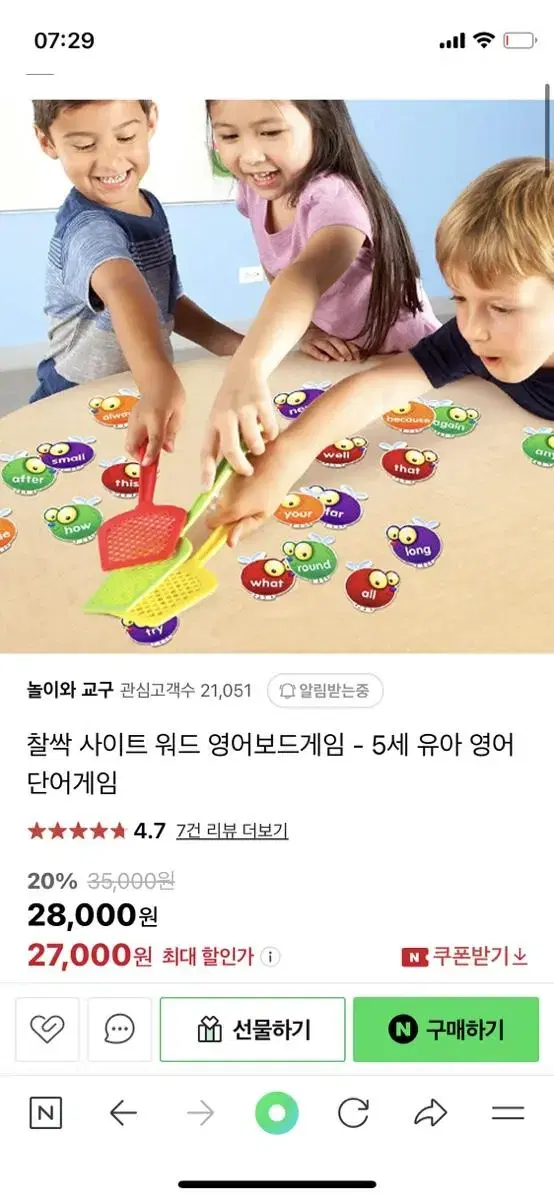Toggle the 알림받는중 notification button

coord(325,690)
